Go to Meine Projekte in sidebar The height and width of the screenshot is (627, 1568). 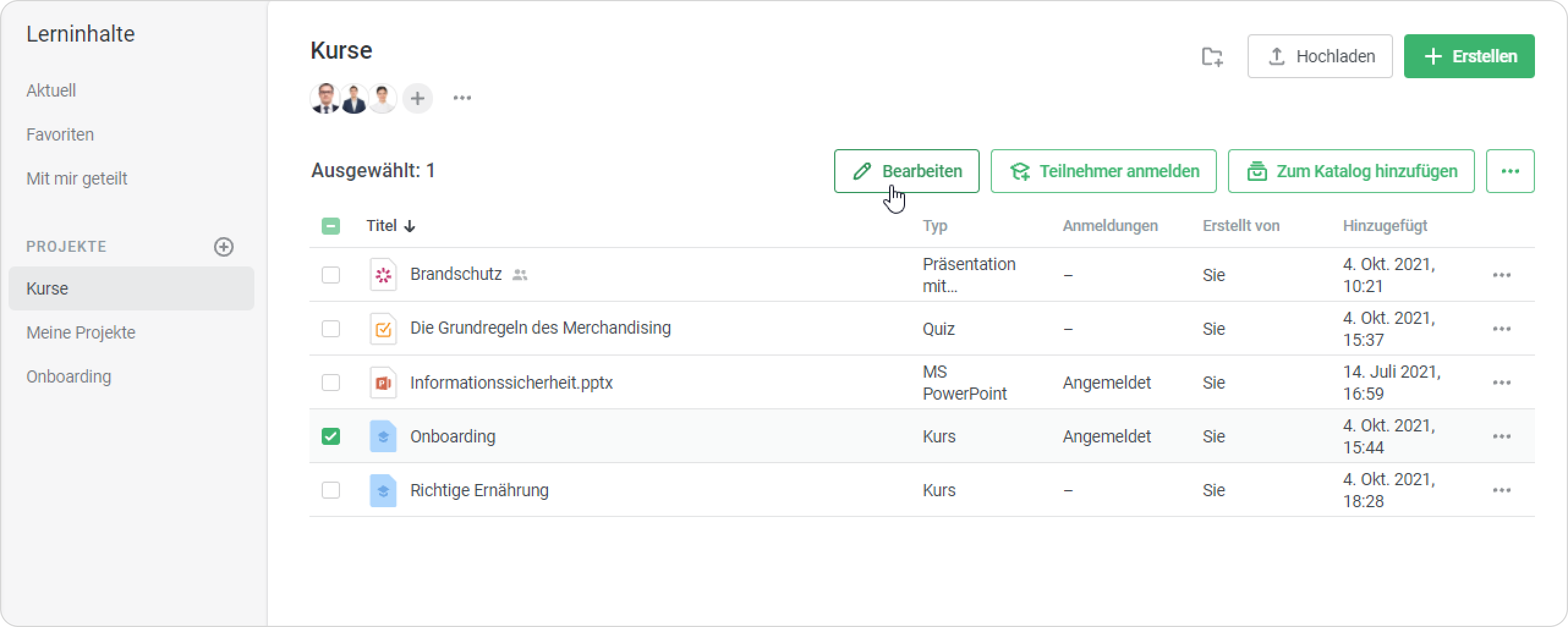point(81,332)
